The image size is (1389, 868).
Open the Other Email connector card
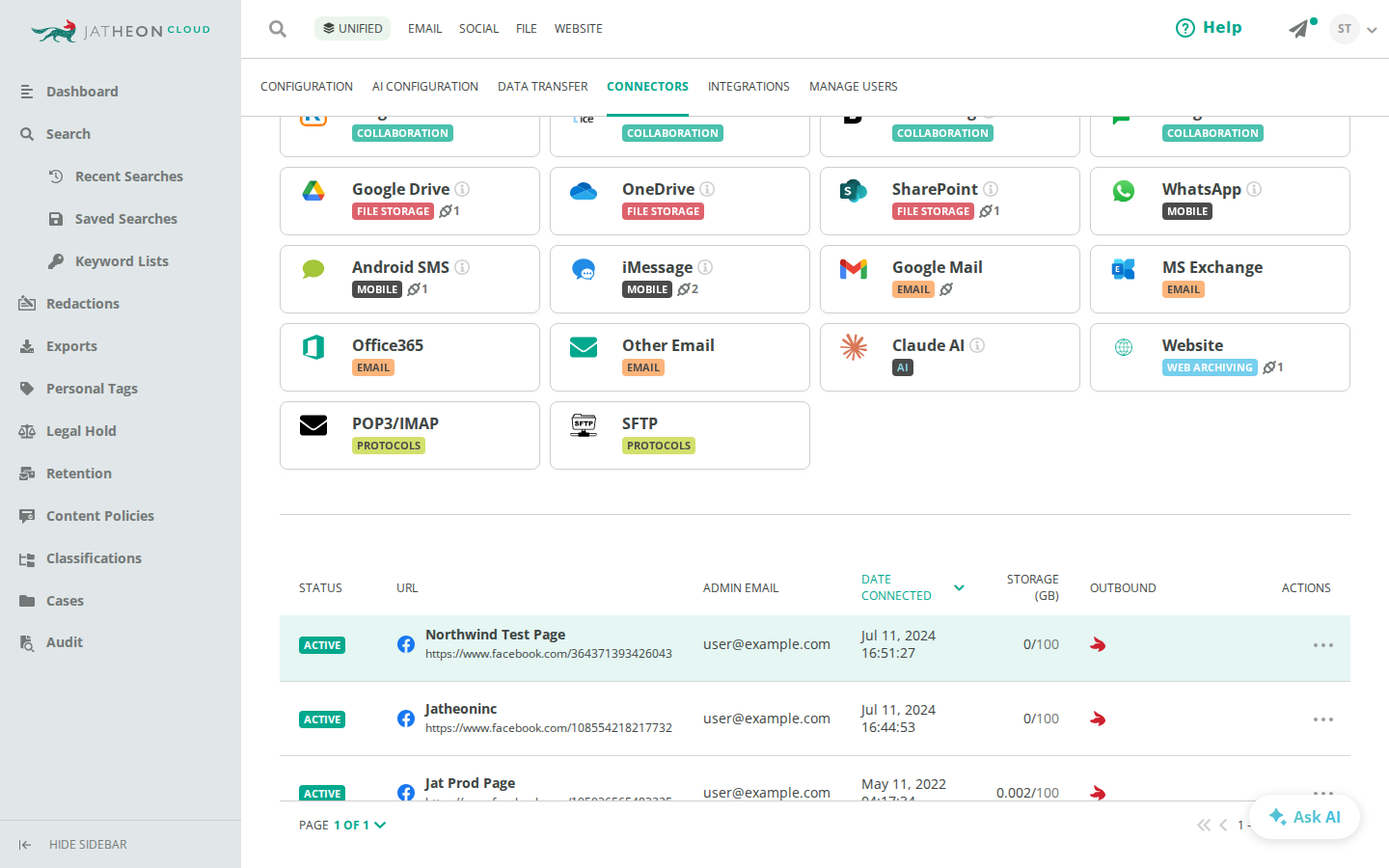click(680, 357)
